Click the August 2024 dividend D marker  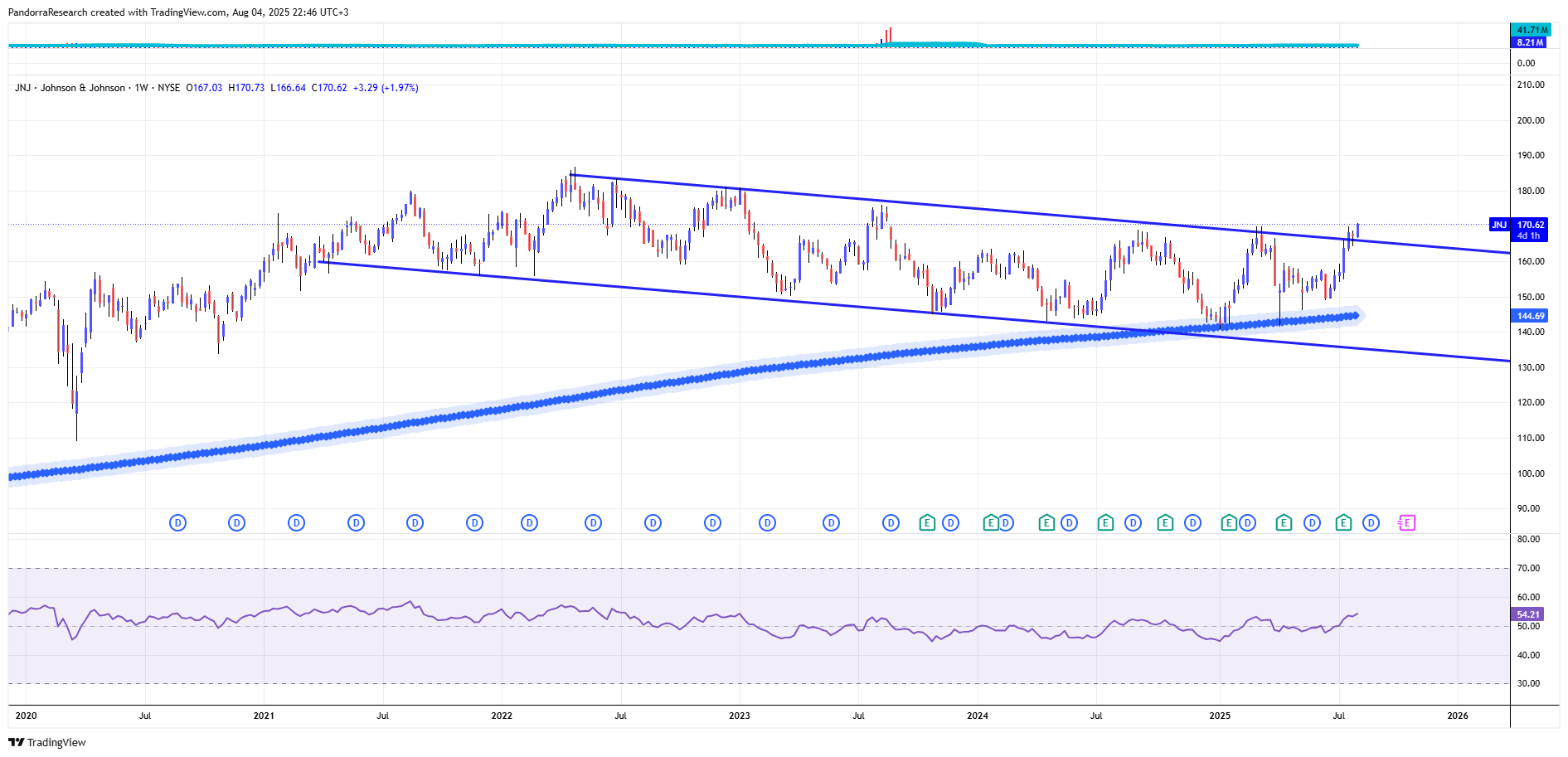coord(1134,523)
